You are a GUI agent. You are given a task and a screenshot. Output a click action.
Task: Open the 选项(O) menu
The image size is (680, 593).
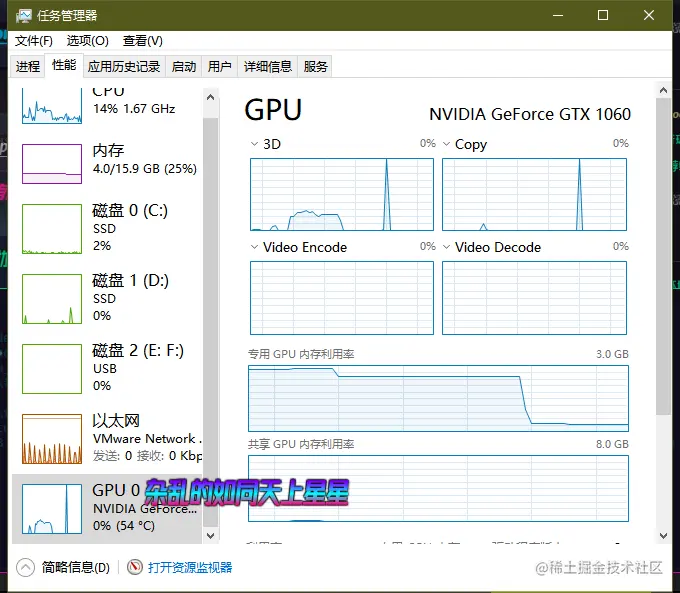tap(87, 41)
